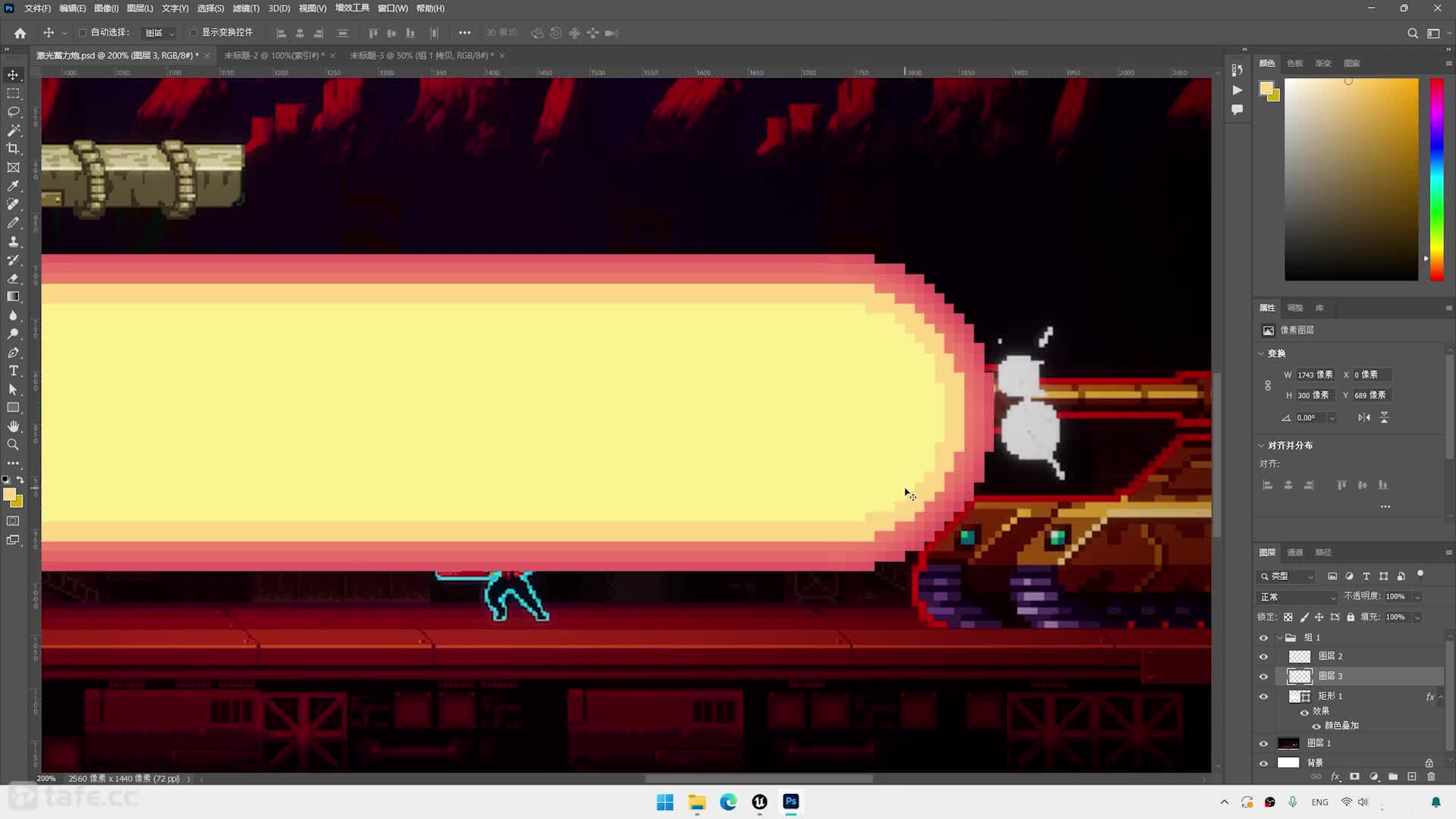The width and height of the screenshot is (1456, 819).
Task: Hide the 矩形 1 layer
Action: click(x=1263, y=697)
